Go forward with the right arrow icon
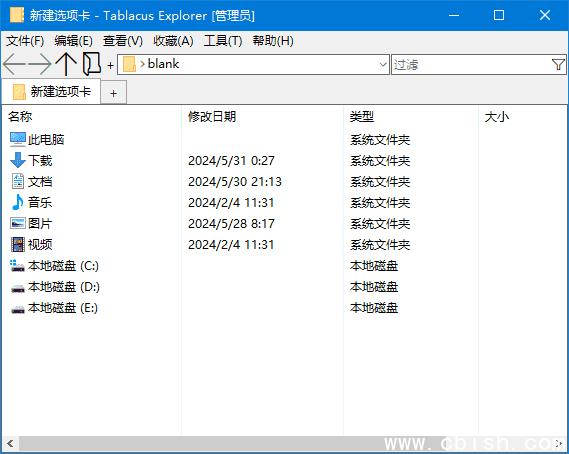Screen dimensions: 569x454 (40, 64)
